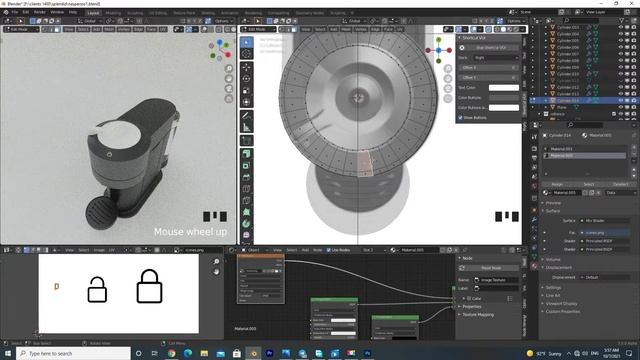Image resolution: width=640 pixels, height=360 pixels.
Task: Open the Dock side Right dropdown
Action: [x=496, y=58]
